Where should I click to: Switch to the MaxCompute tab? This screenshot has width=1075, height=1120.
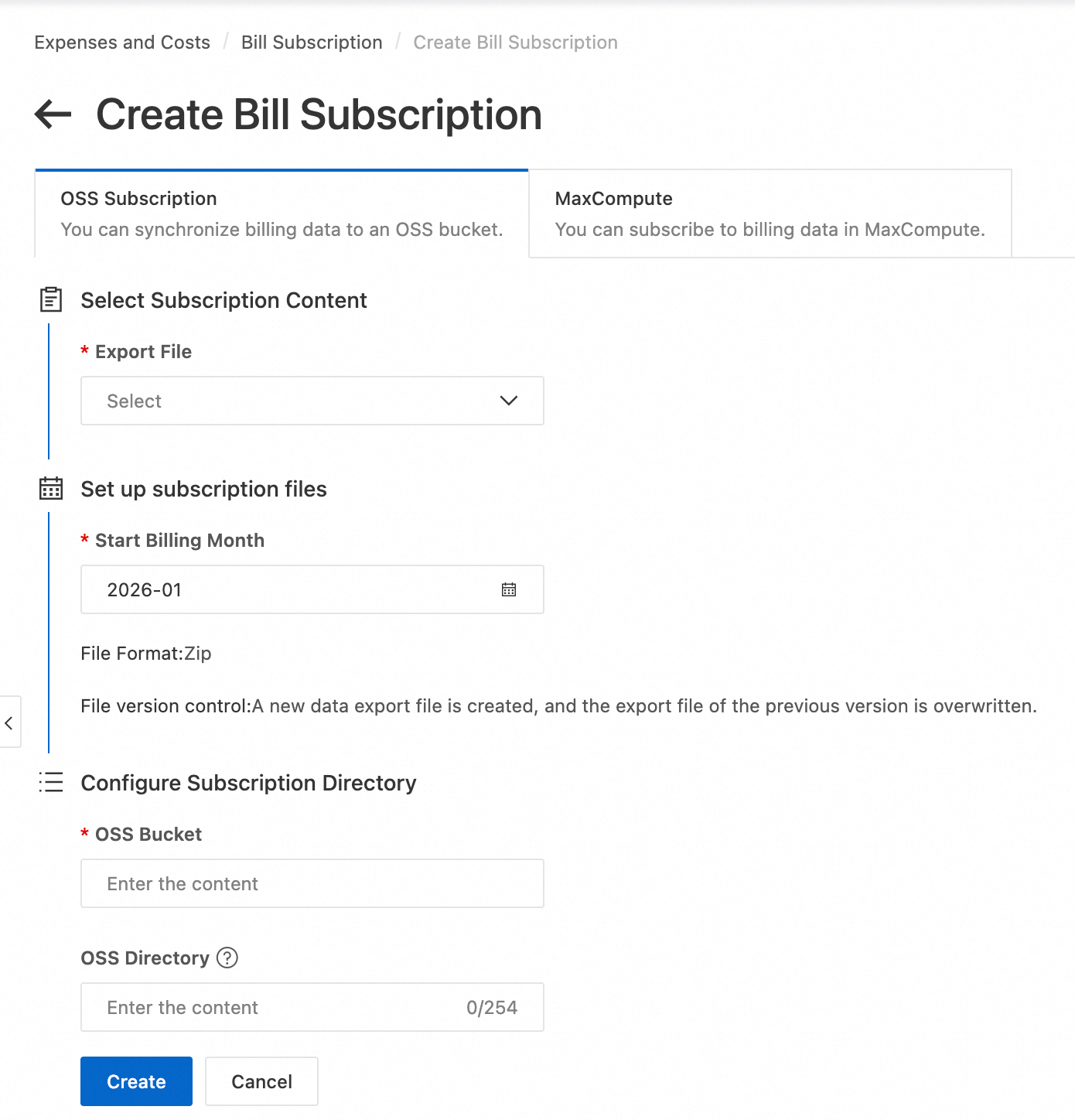(770, 214)
